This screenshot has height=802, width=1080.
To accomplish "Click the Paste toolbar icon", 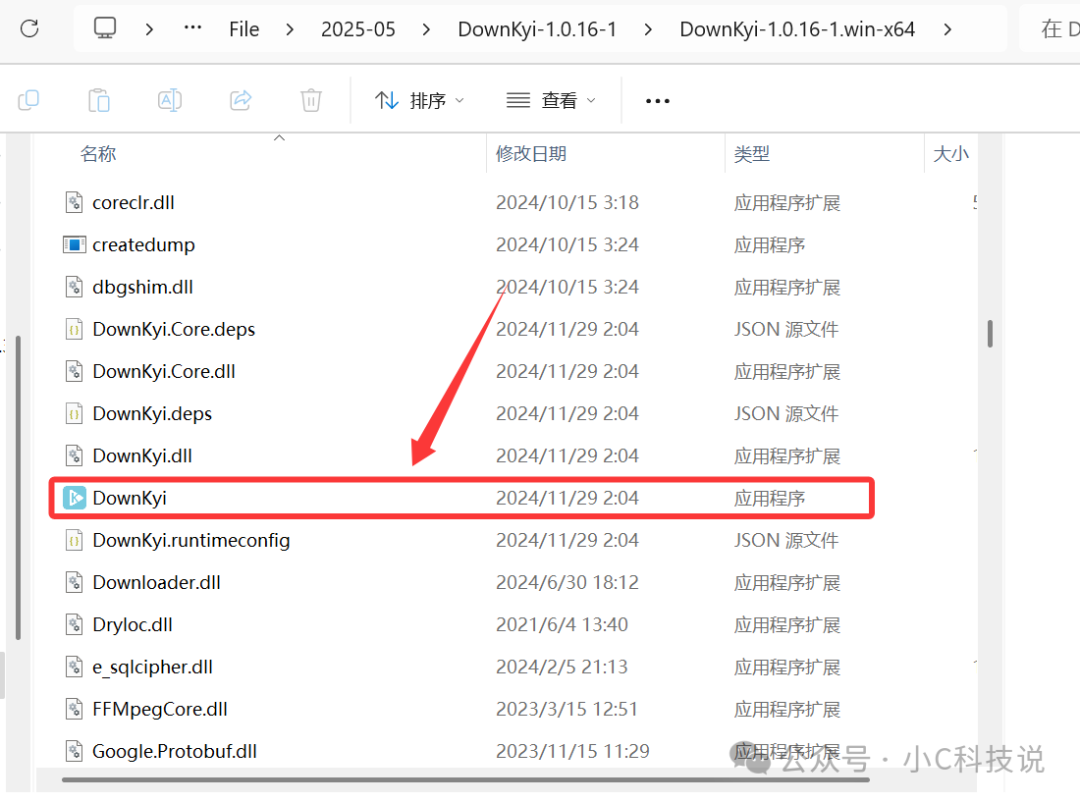I will 99,101.
